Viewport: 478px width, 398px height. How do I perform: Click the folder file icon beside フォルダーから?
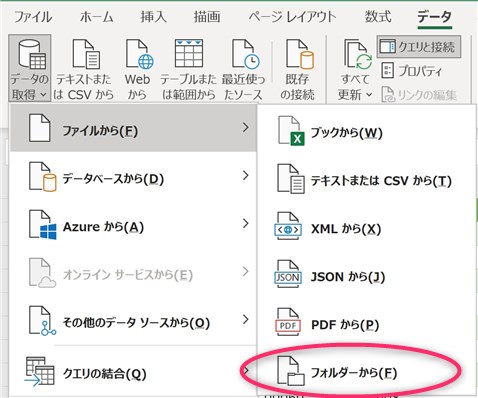pyautogui.click(x=291, y=371)
